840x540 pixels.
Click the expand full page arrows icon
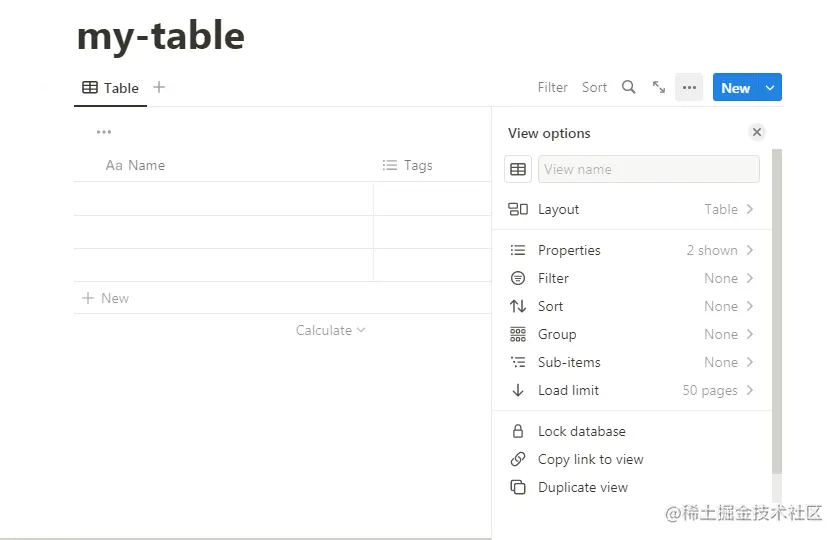coord(659,87)
